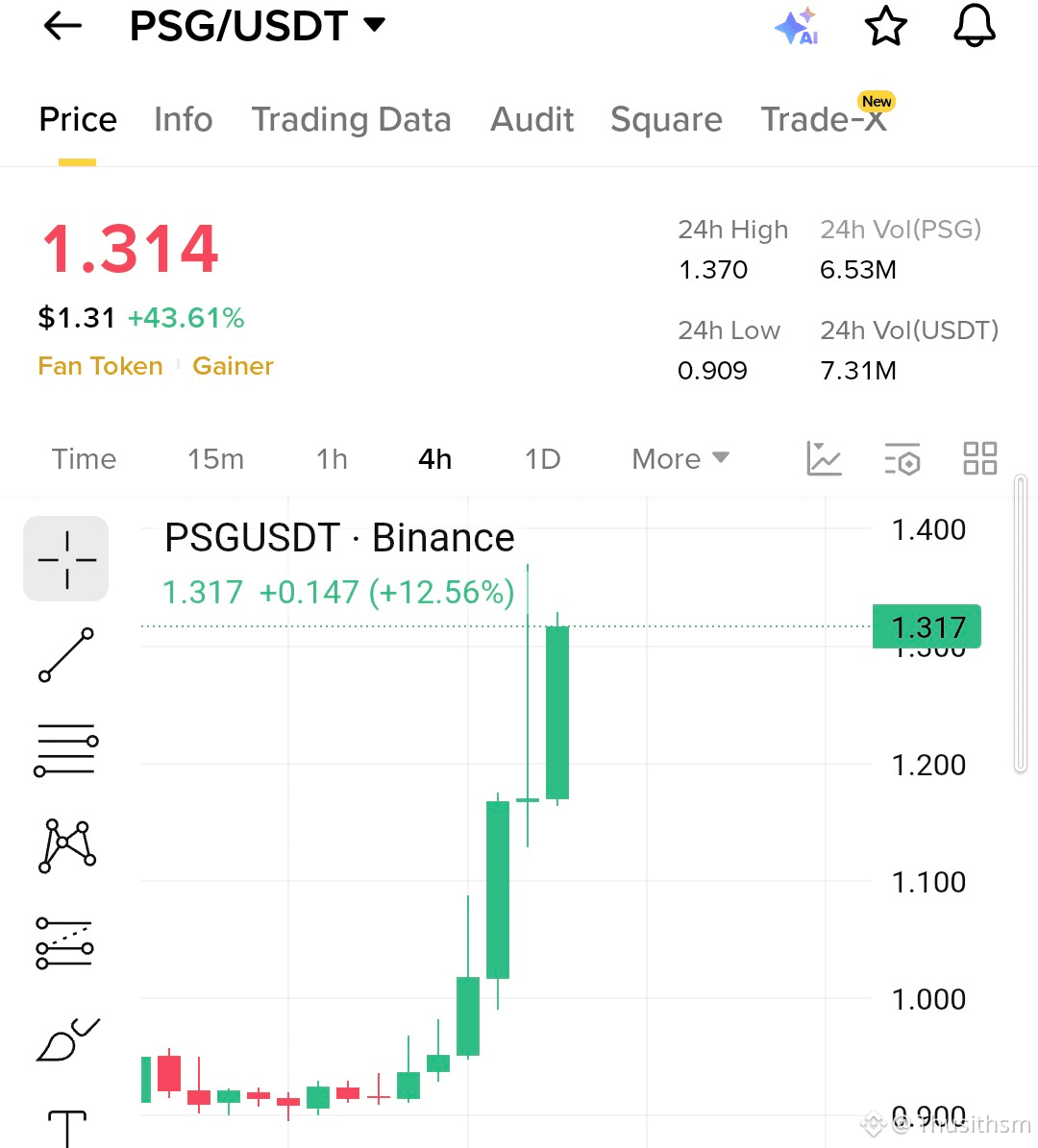The width and height of the screenshot is (1038, 1148).
Task: Select the text annotation tool
Action: pyautogui.click(x=66, y=1129)
